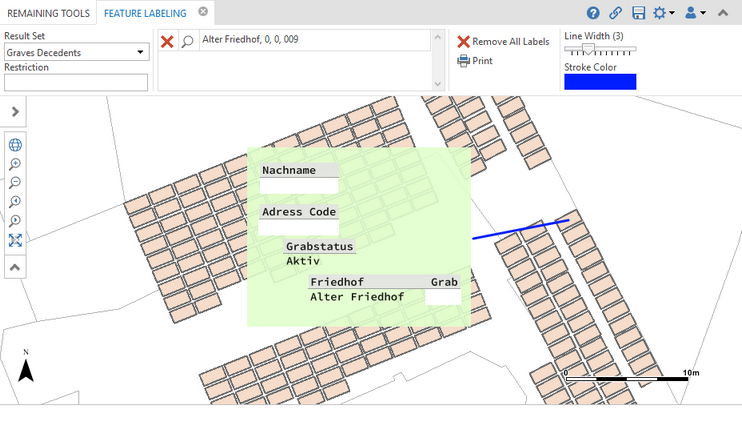The image size is (742, 426).
Task: Click the zoom to extent arrows icon
Action: [15, 240]
